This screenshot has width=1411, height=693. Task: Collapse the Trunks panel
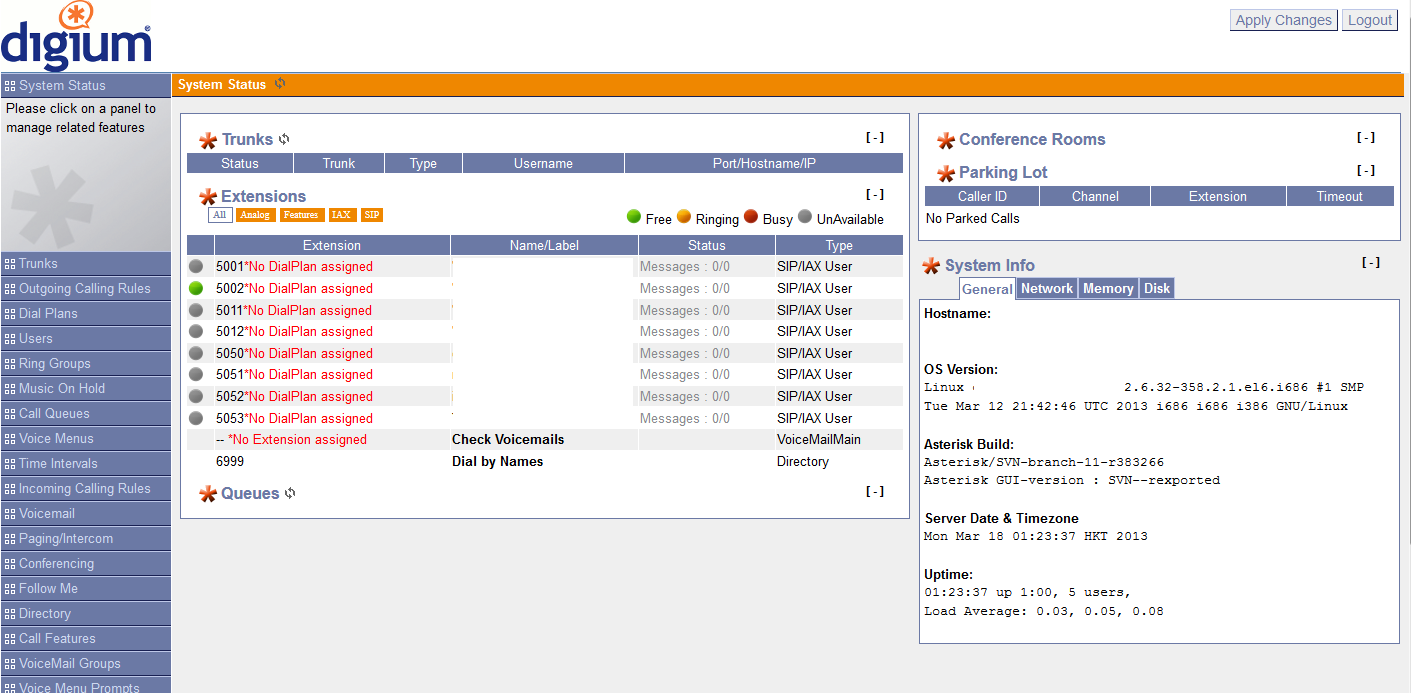tap(875, 138)
